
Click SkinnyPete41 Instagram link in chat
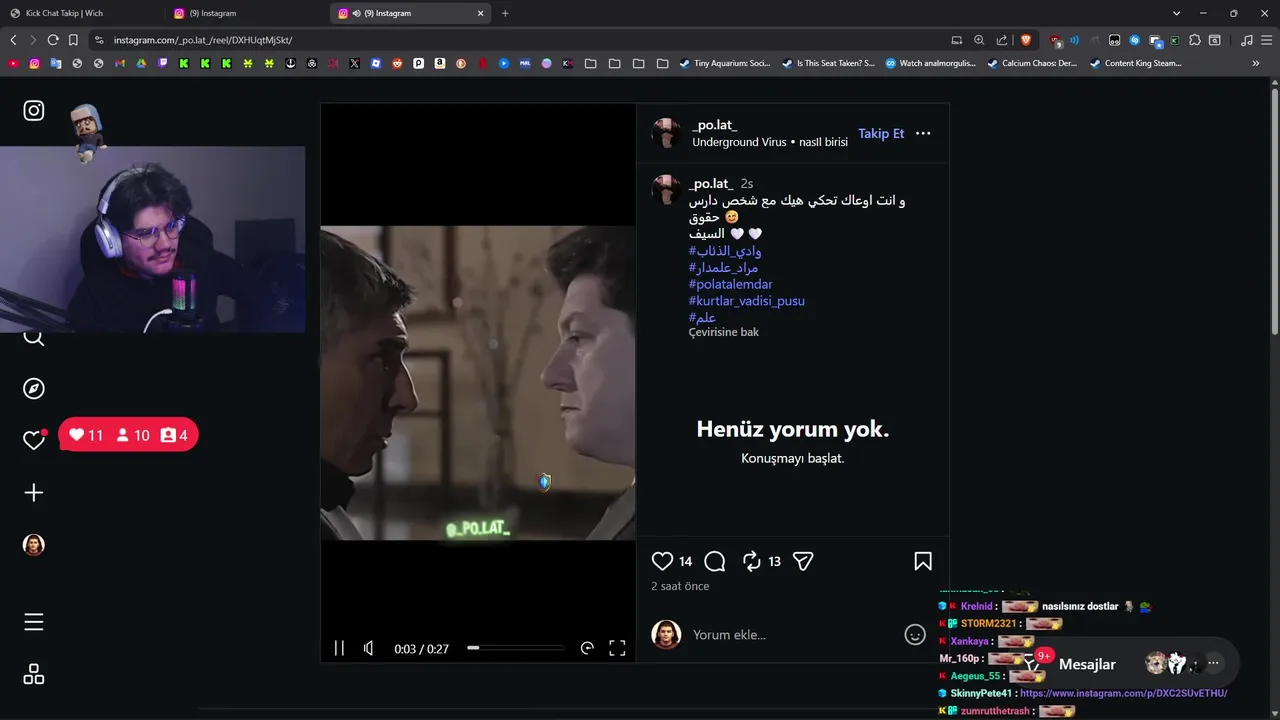click(1123, 693)
